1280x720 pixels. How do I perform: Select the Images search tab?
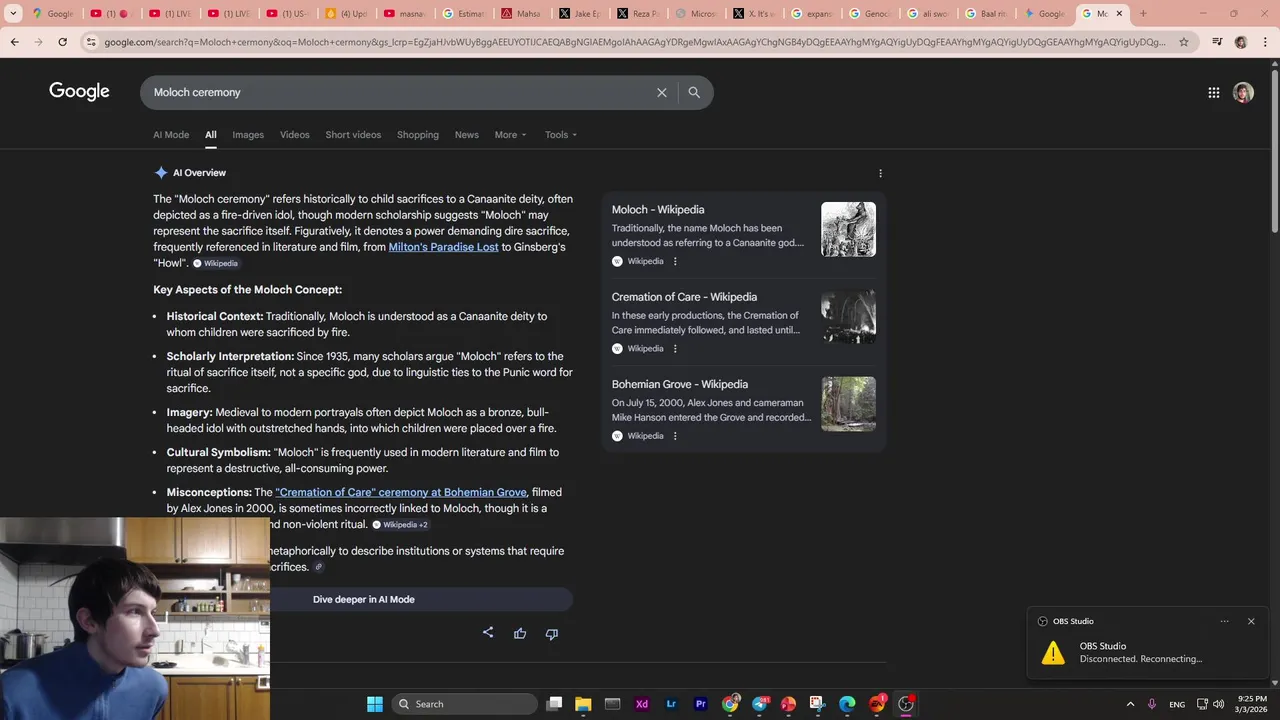coord(248,135)
